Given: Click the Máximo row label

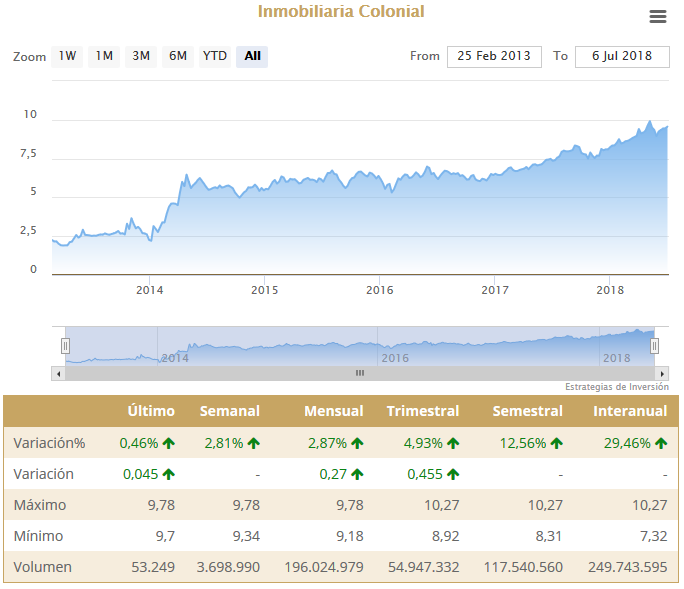Looking at the screenshot, I should click(40, 505).
